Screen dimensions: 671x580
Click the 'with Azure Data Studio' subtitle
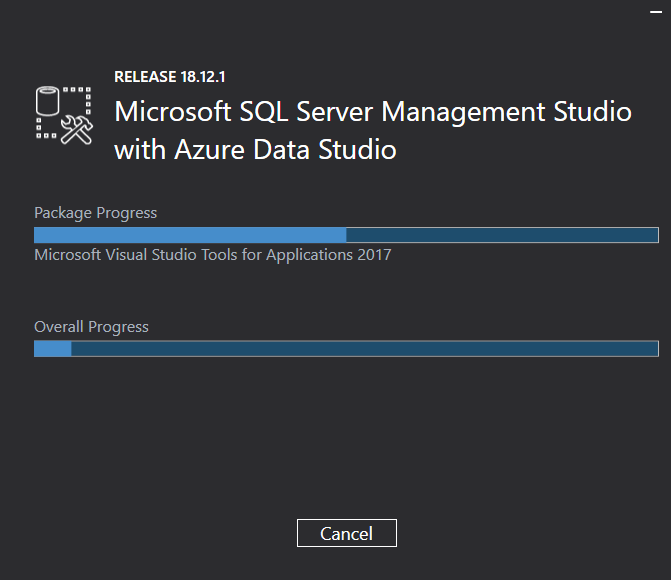pyautogui.click(x=255, y=150)
